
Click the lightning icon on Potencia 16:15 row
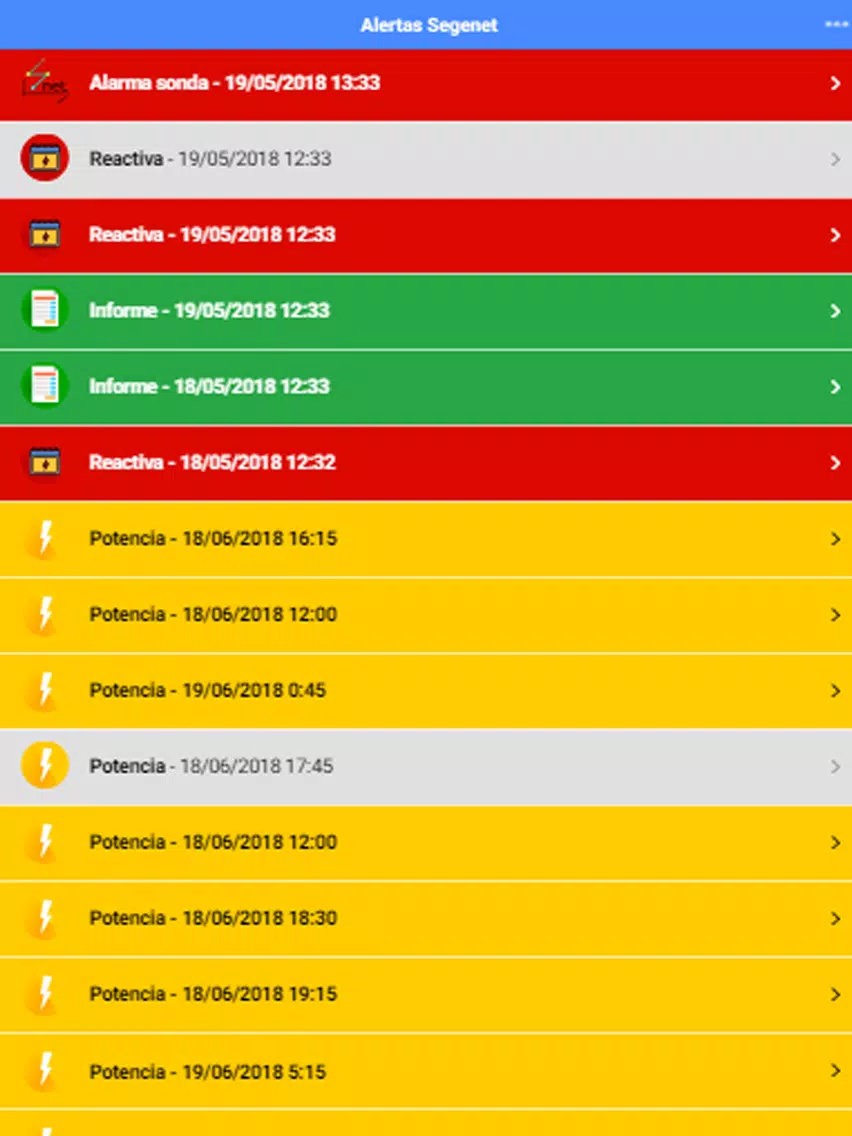pyautogui.click(x=43, y=538)
